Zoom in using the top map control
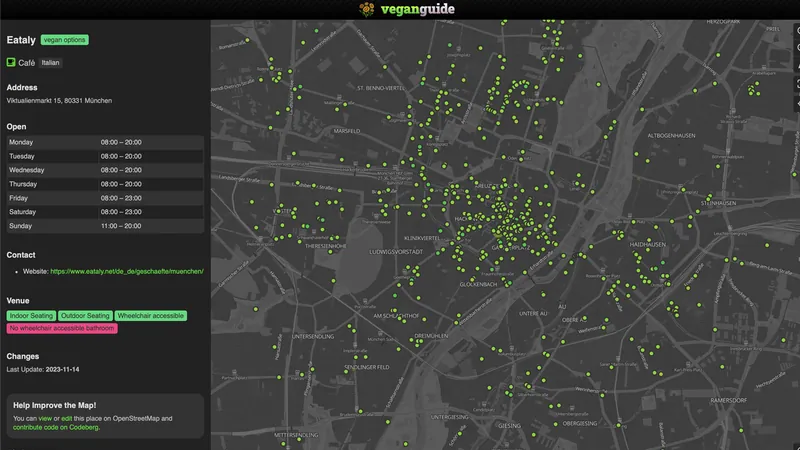Screen dimensions: 800x450 (796, 31)
